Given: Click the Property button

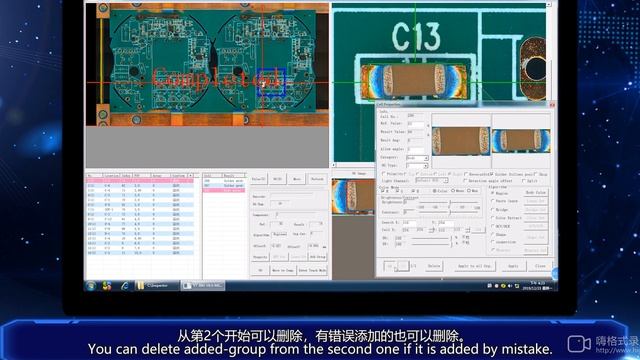Looking at the screenshot, I should (x=260, y=257).
